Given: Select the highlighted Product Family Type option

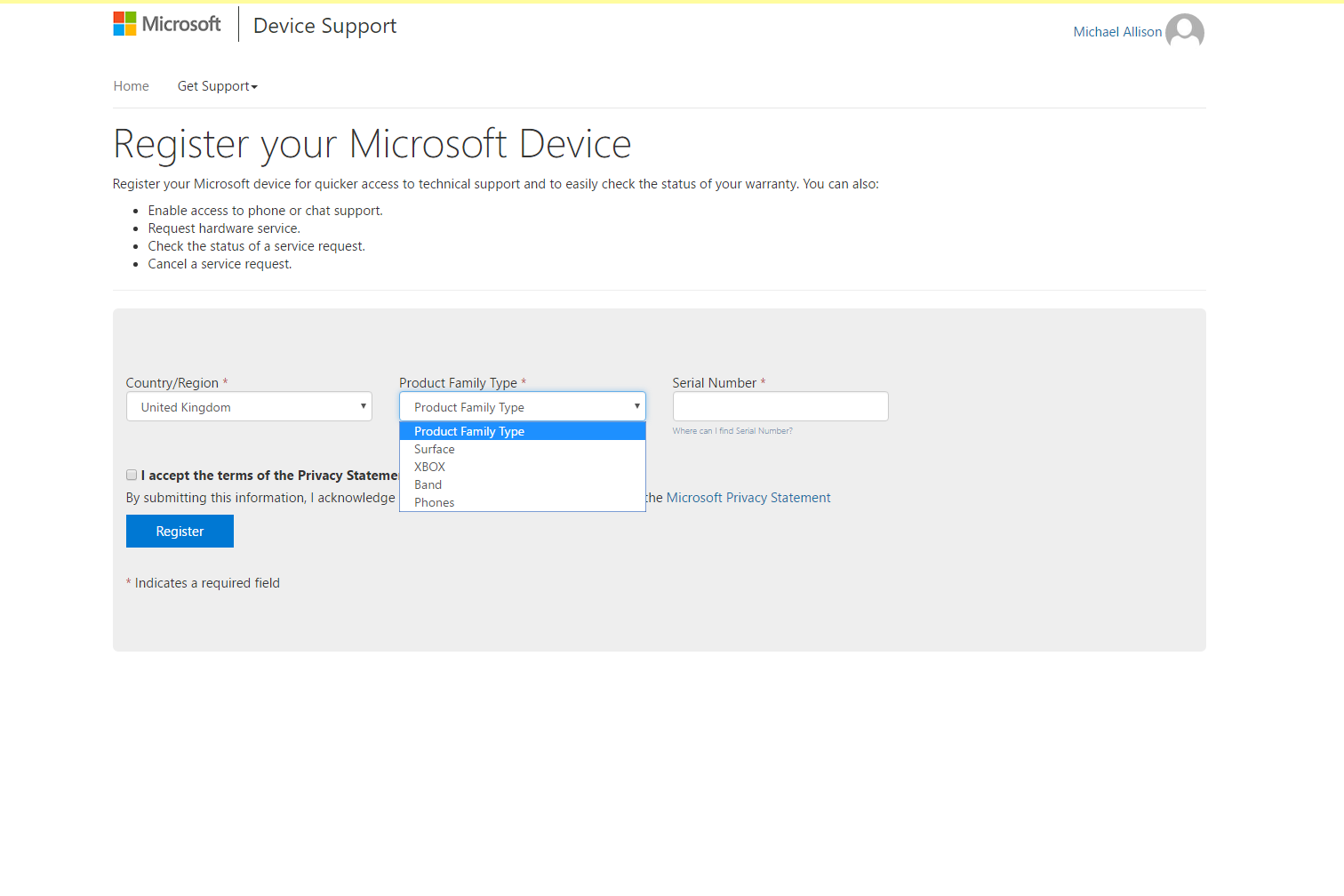Looking at the screenshot, I should (523, 431).
